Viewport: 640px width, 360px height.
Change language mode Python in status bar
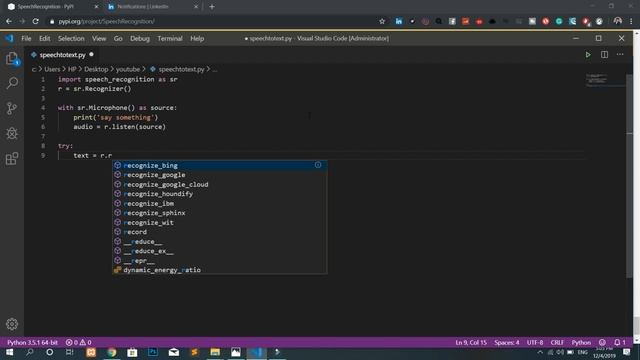pyautogui.click(x=581, y=342)
